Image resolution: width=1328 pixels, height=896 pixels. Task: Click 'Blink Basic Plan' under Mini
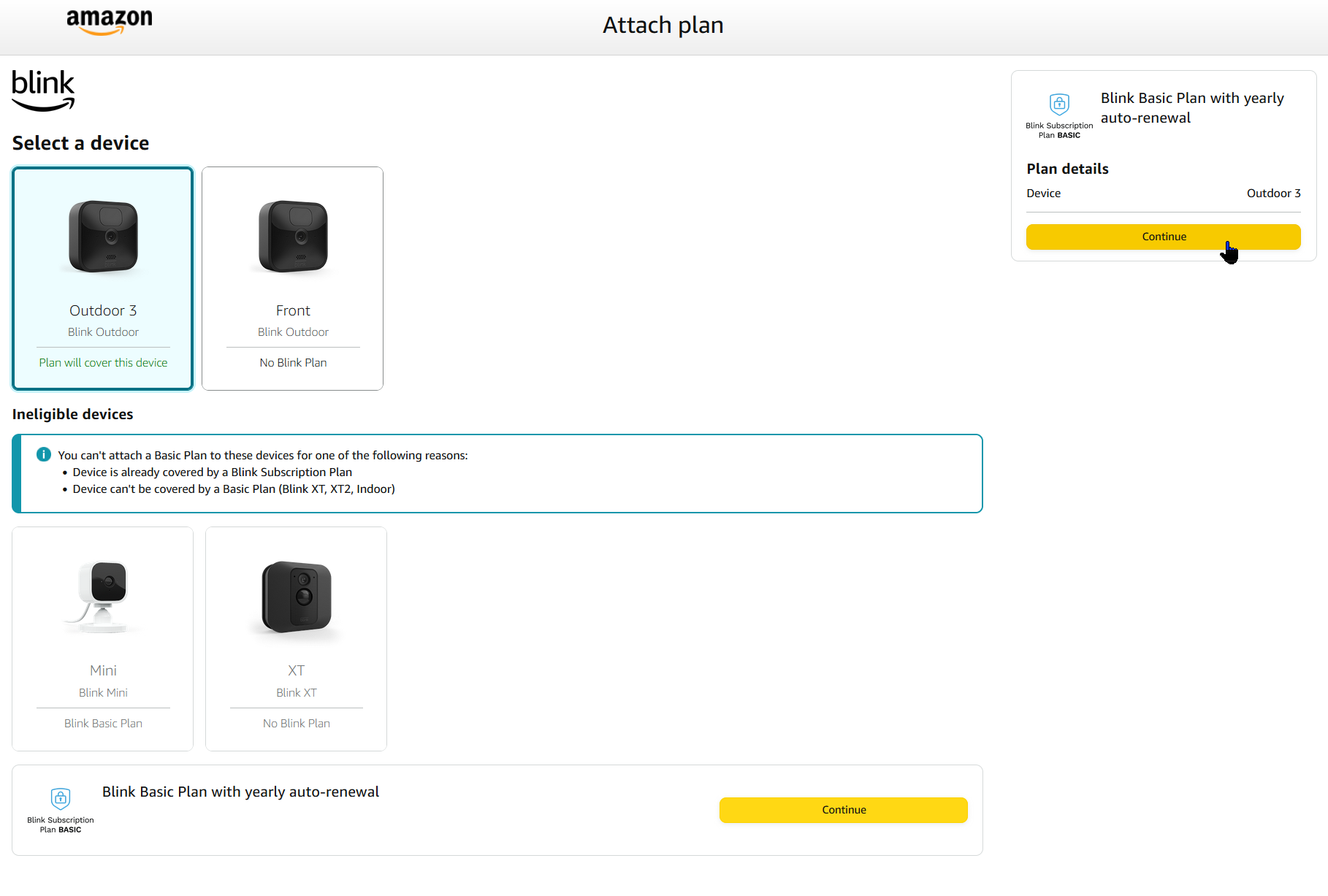coord(103,723)
